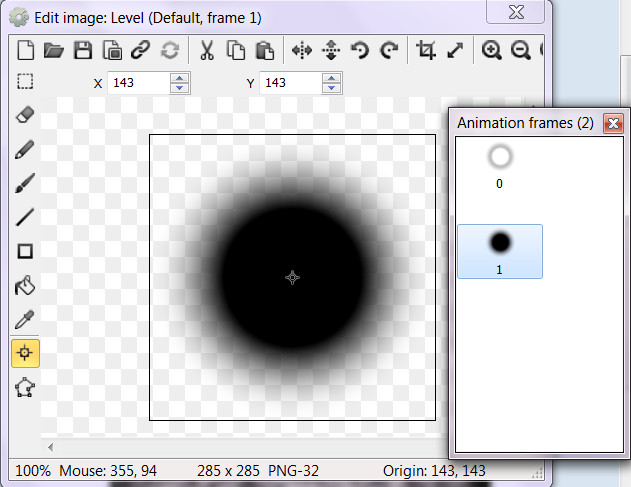Save the image with floppy disk icon
The width and height of the screenshot is (631, 487).
[84, 50]
